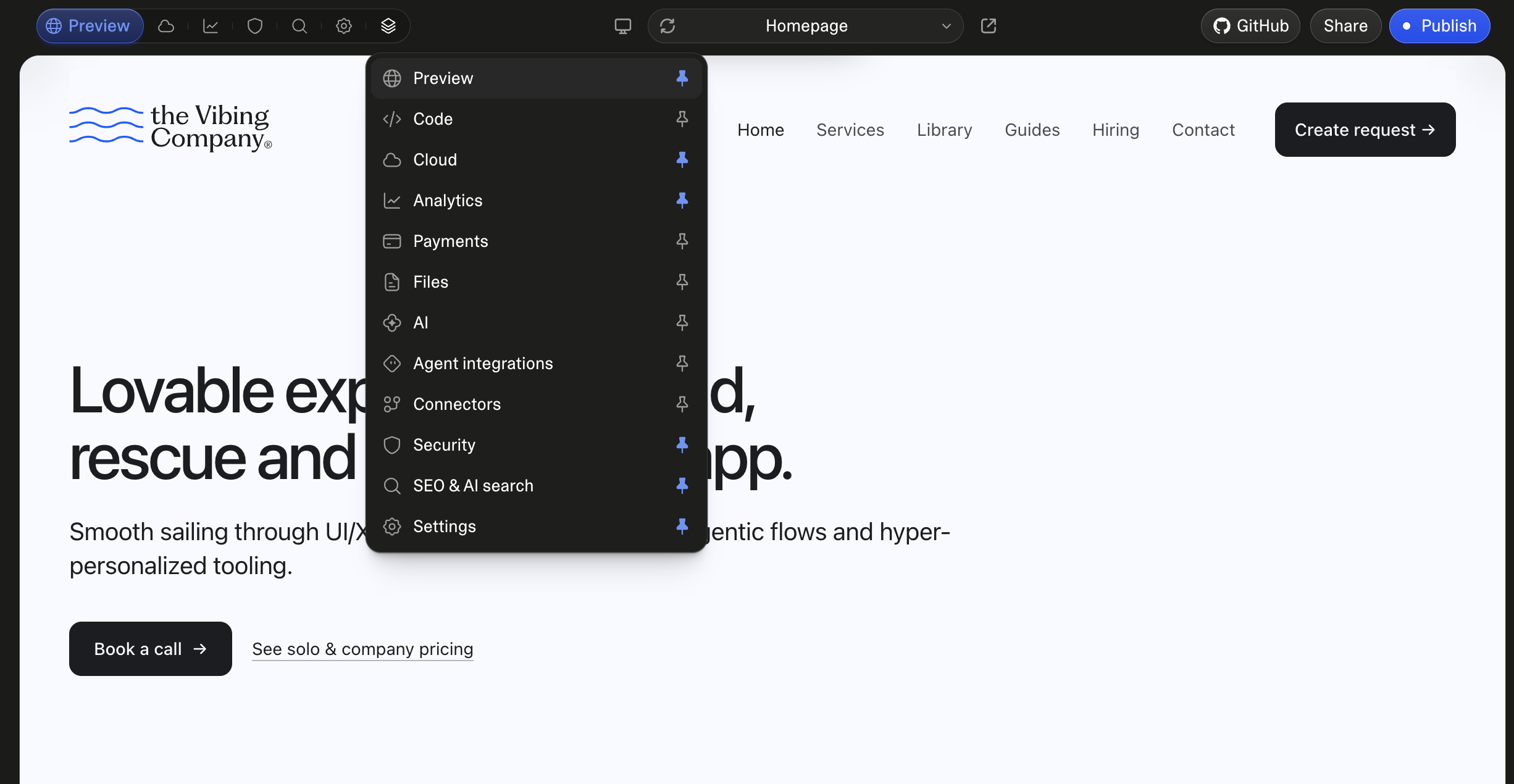
Task: Open Files from the menu
Action: (x=536, y=282)
